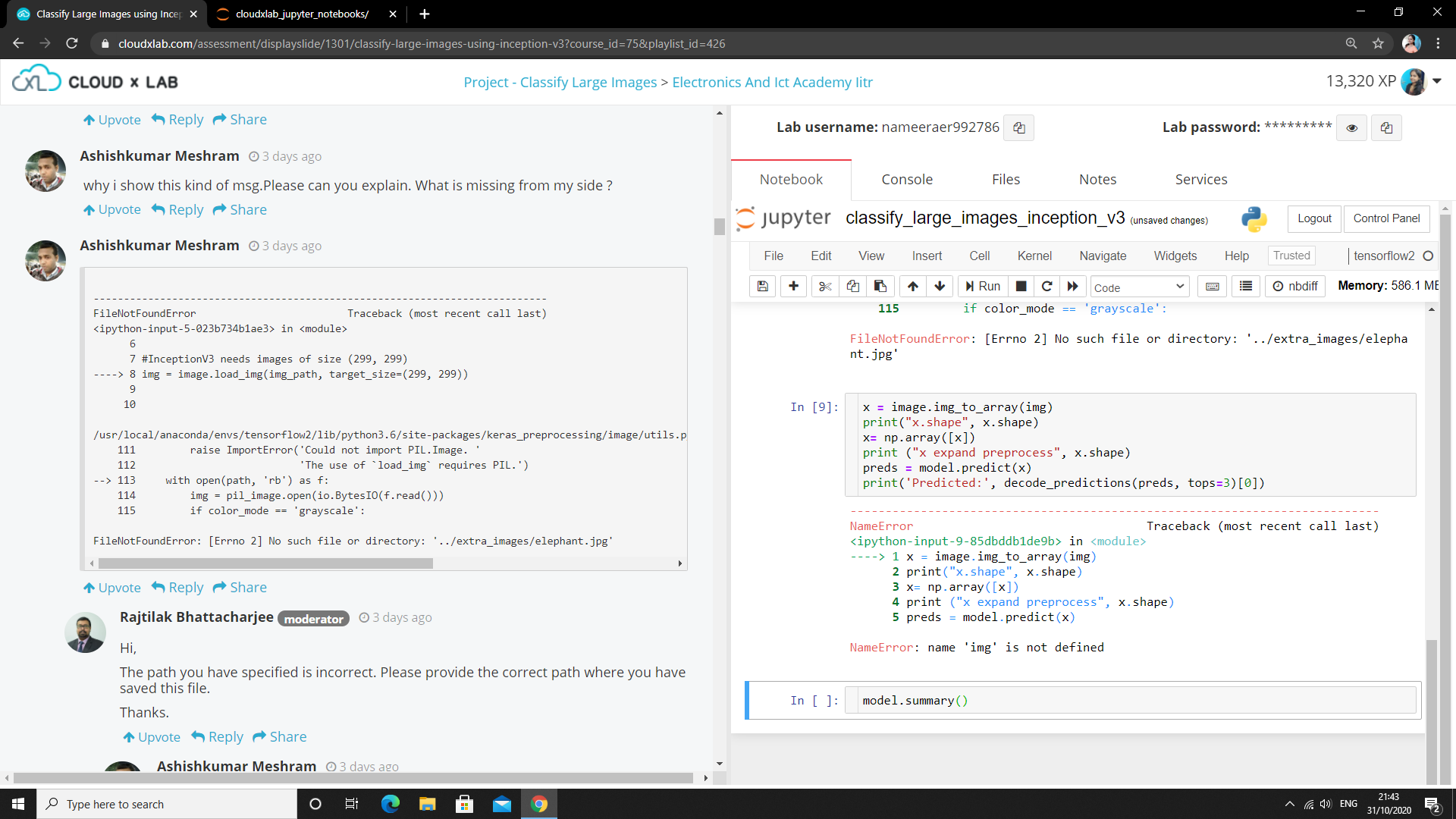The image size is (1456, 819).
Task: Interrupt the kernel with the stop icon
Action: pyautogui.click(x=1021, y=286)
